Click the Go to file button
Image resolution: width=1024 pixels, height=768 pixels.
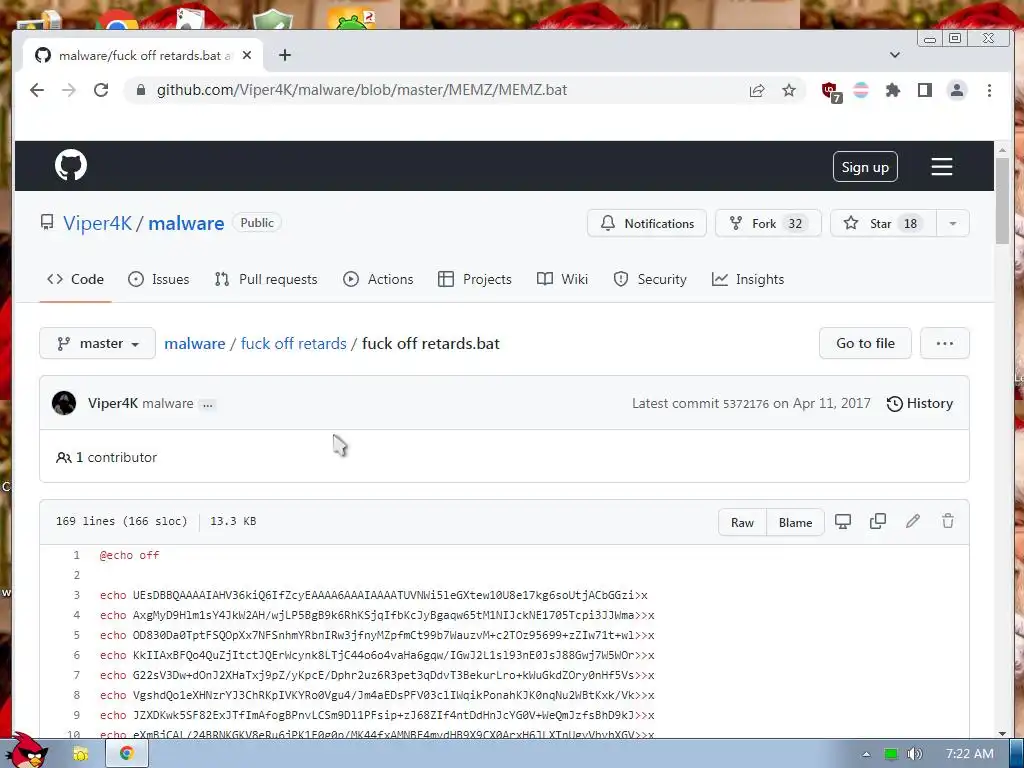pyautogui.click(x=865, y=344)
